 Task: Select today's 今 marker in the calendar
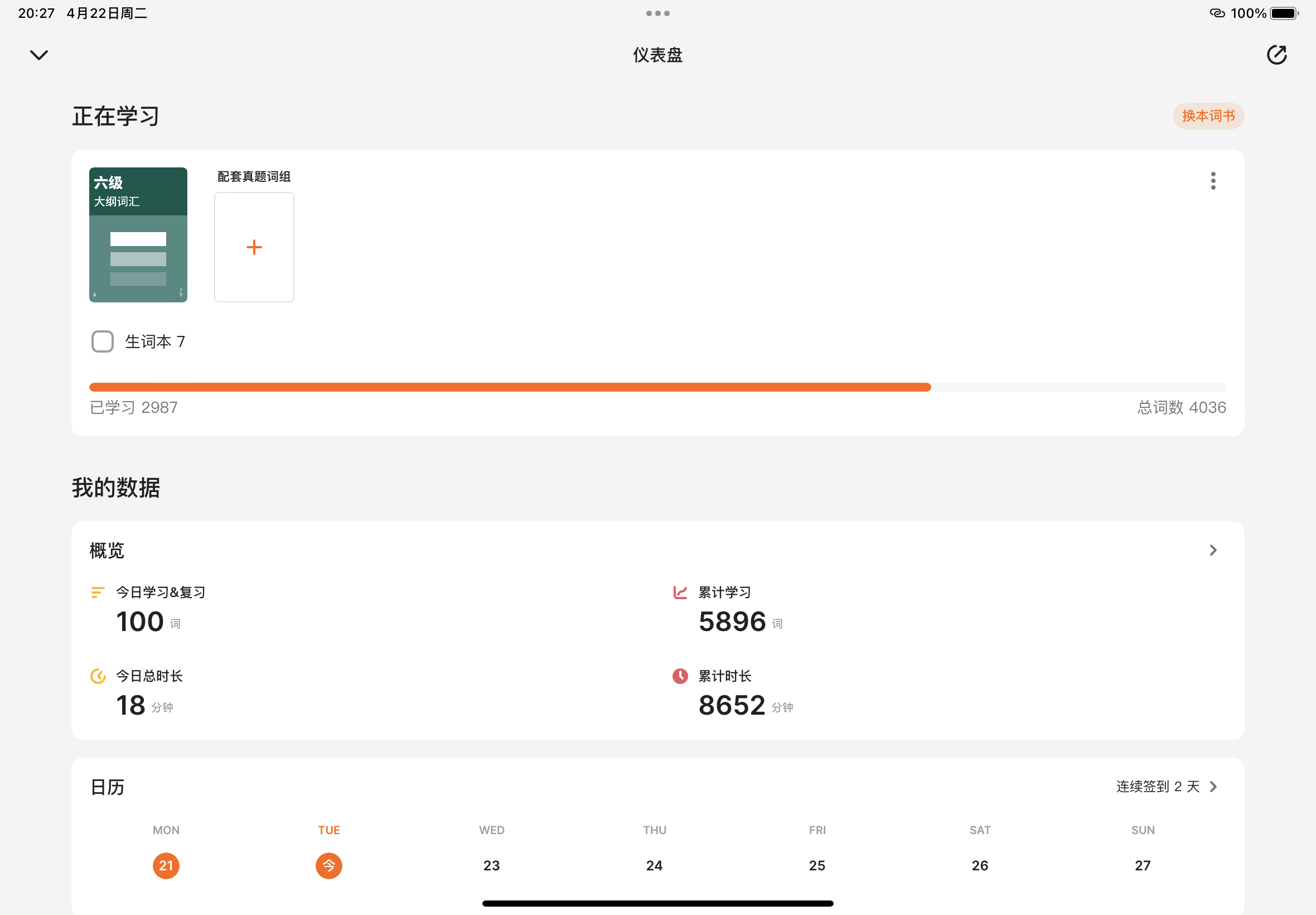(x=329, y=865)
